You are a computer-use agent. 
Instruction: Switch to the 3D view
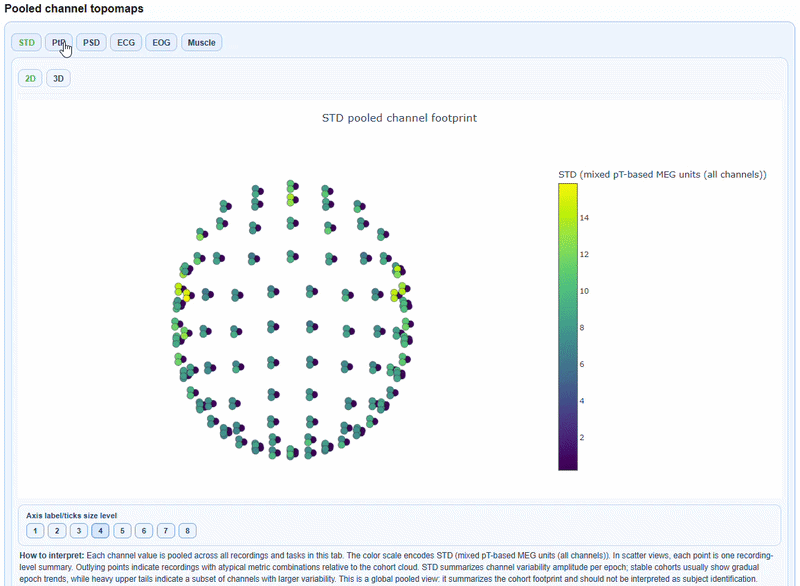[58, 78]
